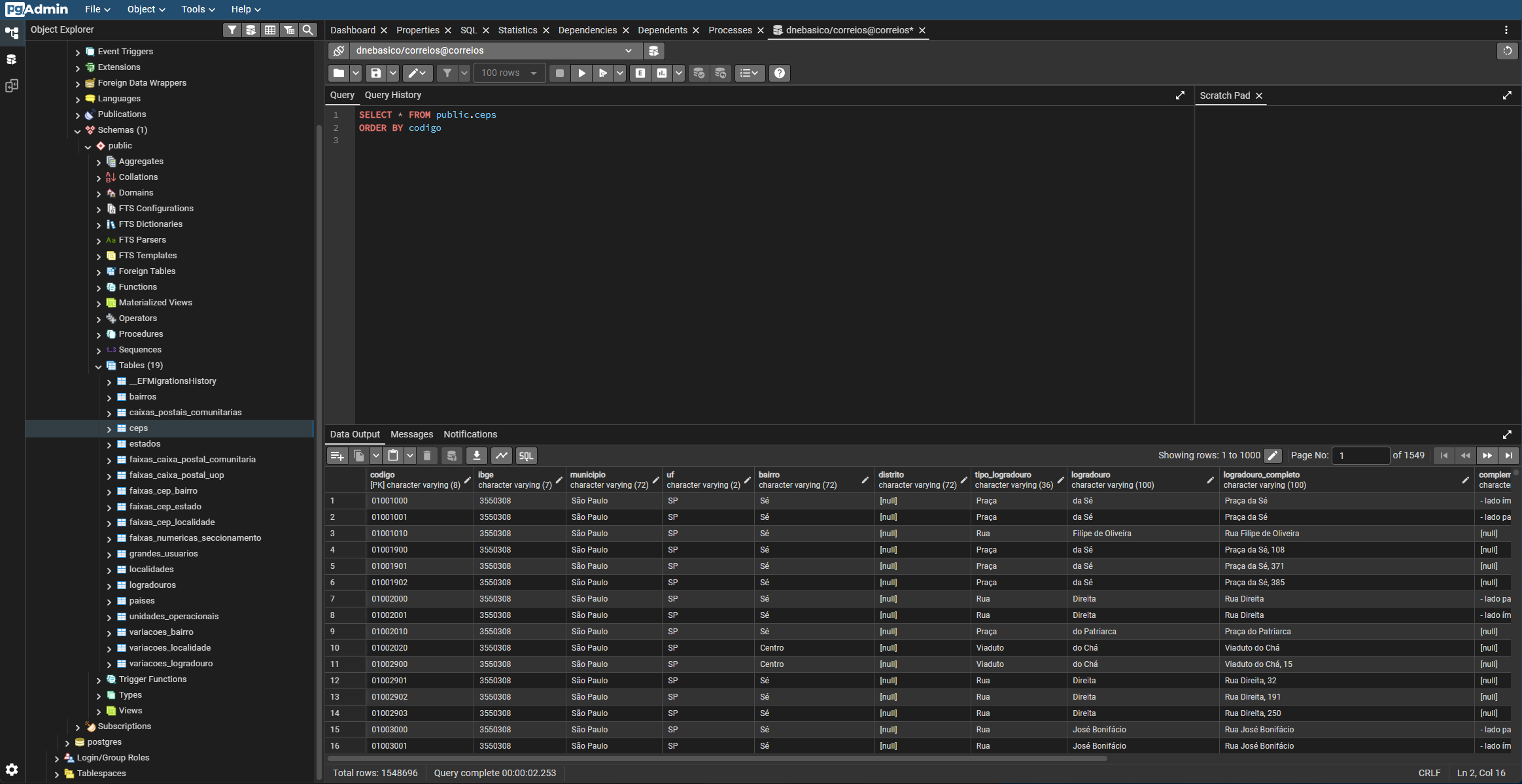Click the Page No input field

click(x=1360, y=456)
